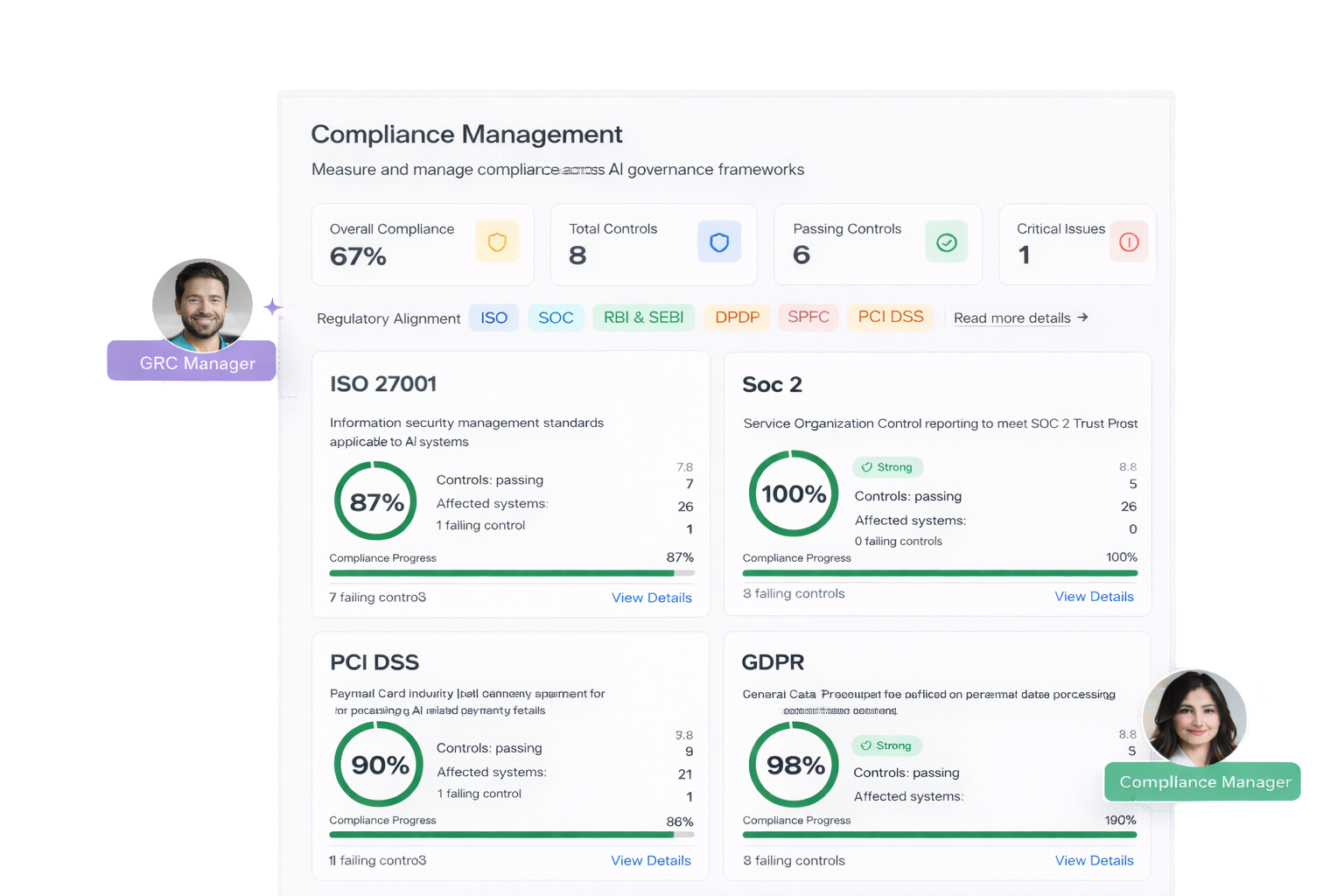Click the green checkmark Passing Controls icon
1344x896 pixels.
[946, 242]
